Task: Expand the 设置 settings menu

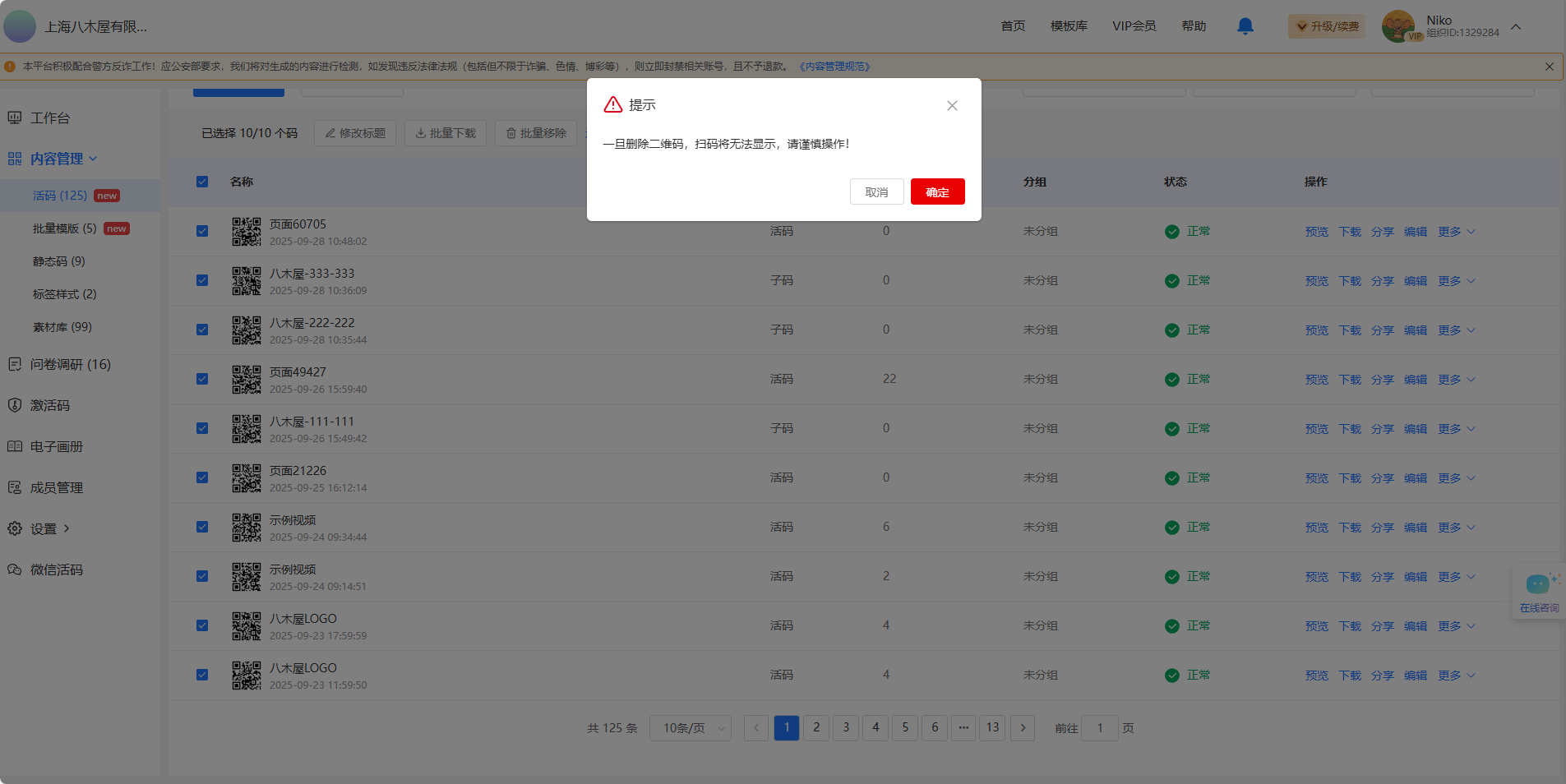Action: (x=49, y=528)
